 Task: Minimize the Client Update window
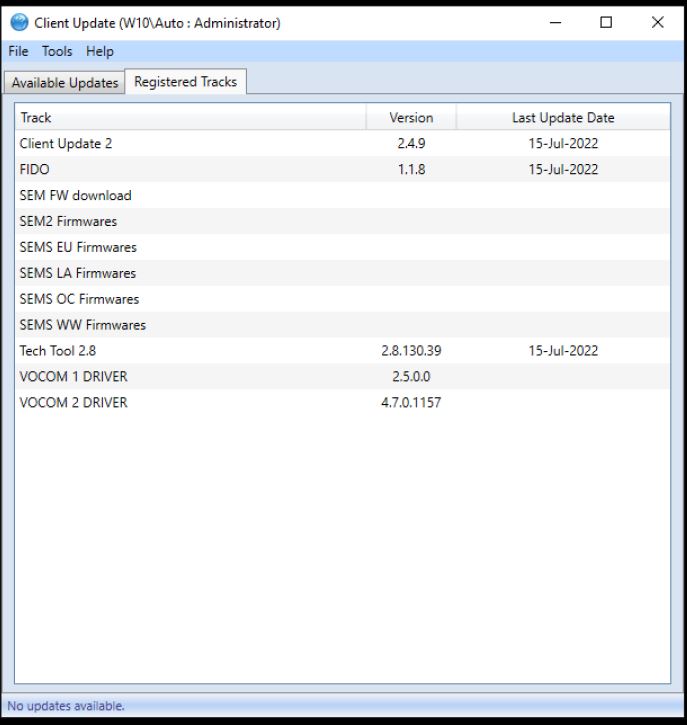tap(555, 22)
